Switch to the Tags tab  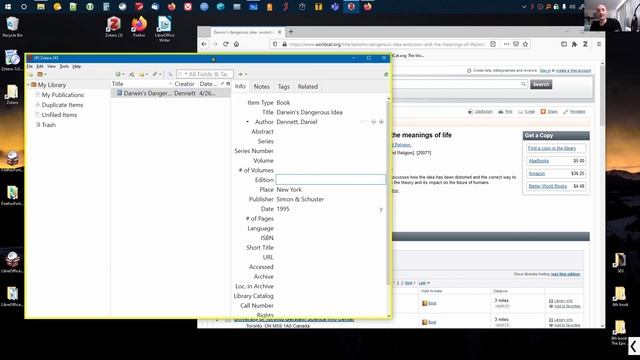[284, 87]
